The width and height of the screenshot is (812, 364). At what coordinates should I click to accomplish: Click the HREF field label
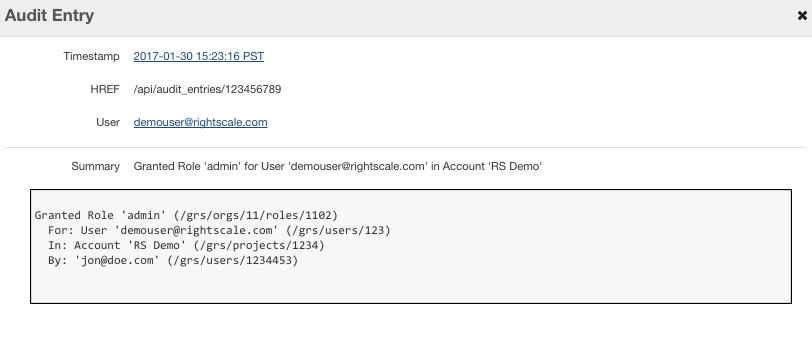[x=105, y=89]
